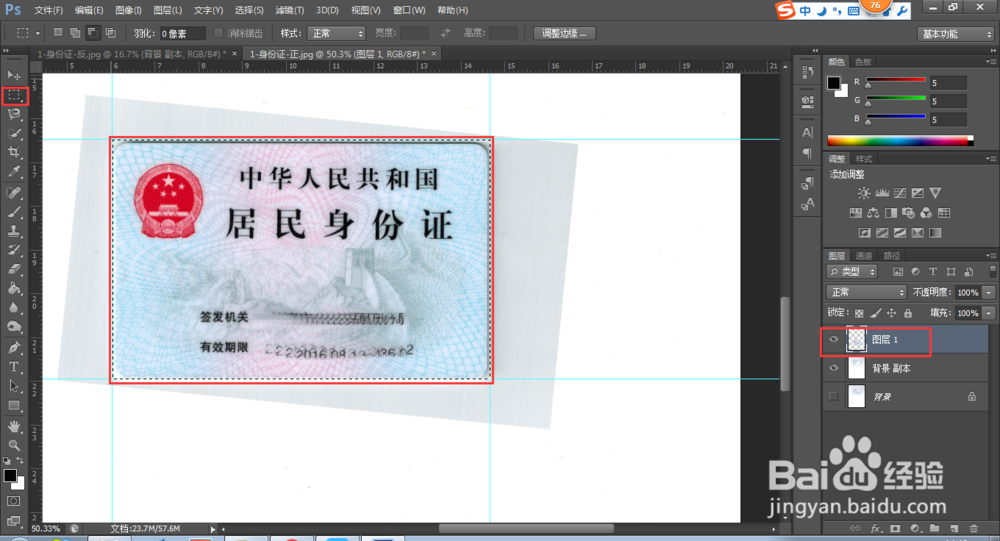This screenshot has height=541, width=1000.
Task: Select the Blur tool
Action: pos(14,308)
